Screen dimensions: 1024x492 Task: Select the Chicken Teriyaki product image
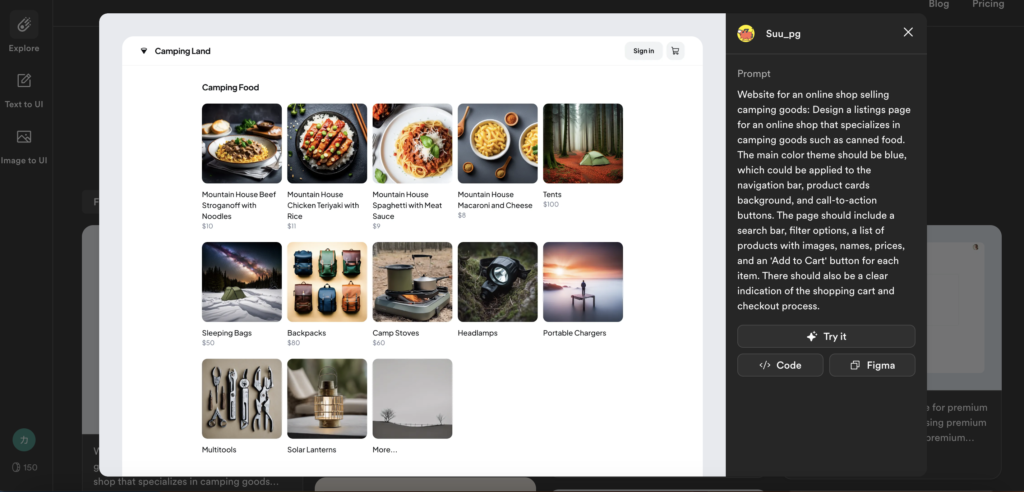coord(327,143)
